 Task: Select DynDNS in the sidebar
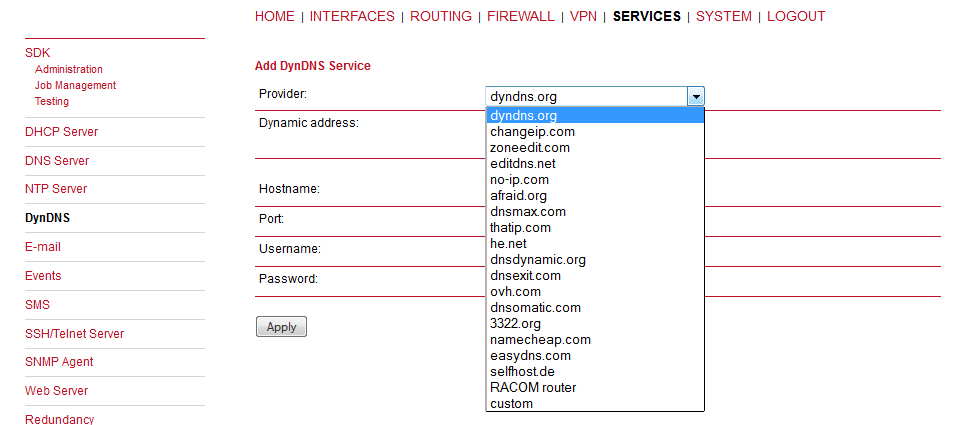point(47,218)
